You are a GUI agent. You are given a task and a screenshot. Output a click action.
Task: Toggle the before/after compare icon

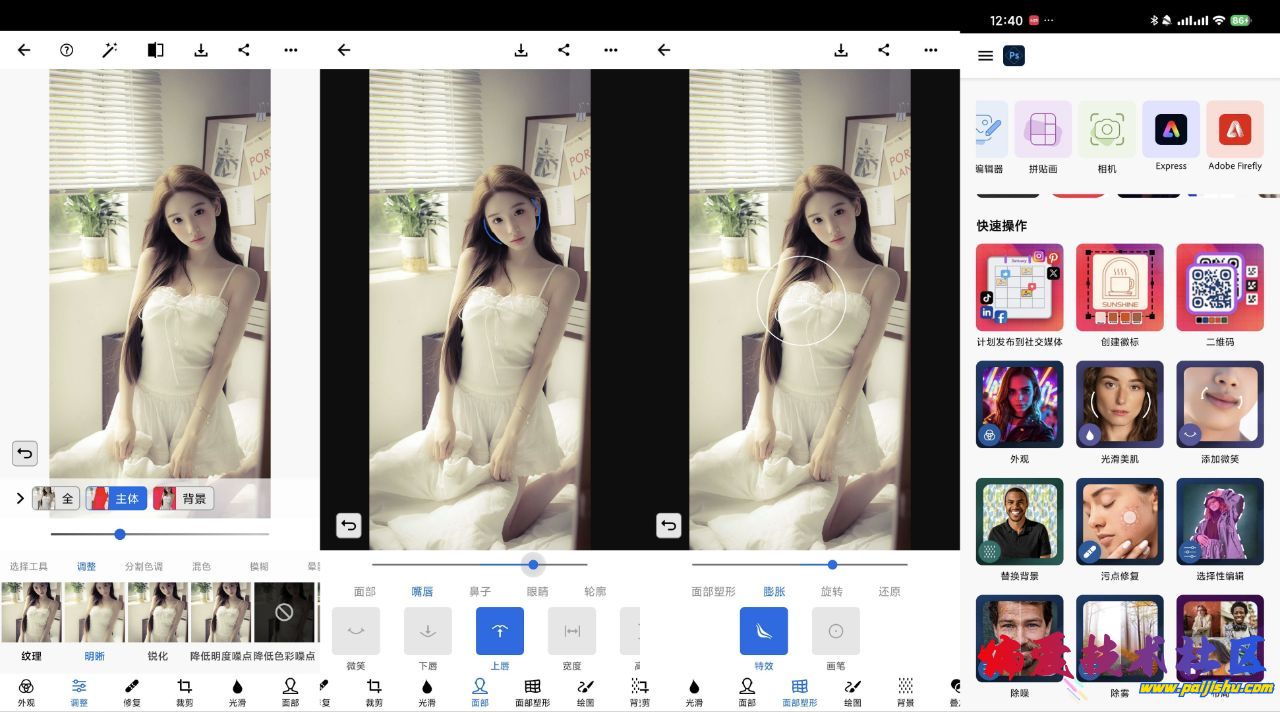point(155,50)
